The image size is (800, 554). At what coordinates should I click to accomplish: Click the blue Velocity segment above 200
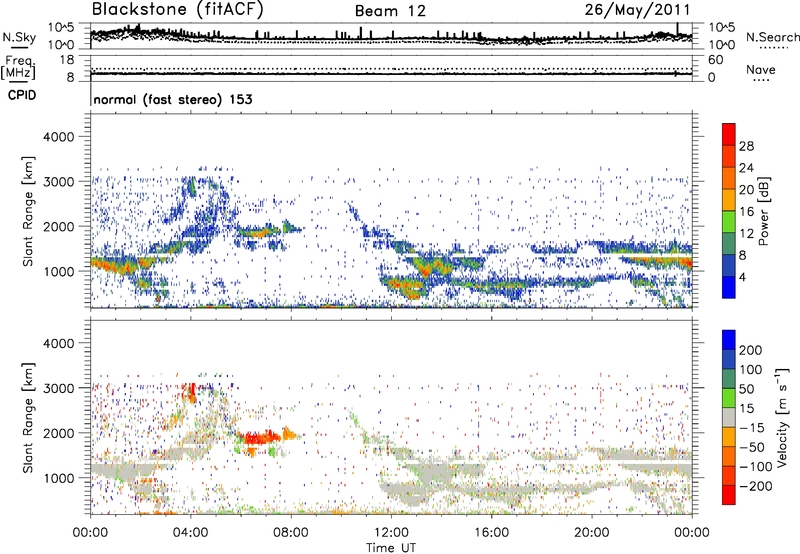(729, 340)
